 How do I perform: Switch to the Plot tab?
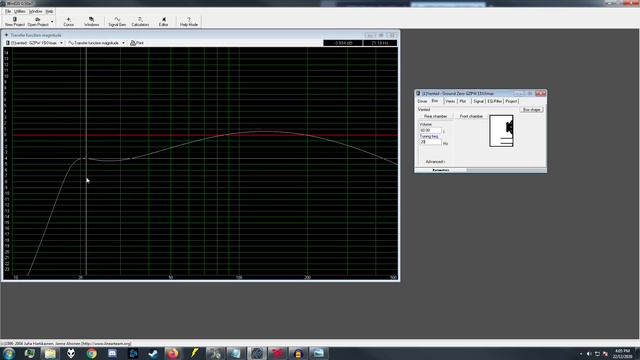coord(463,101)
